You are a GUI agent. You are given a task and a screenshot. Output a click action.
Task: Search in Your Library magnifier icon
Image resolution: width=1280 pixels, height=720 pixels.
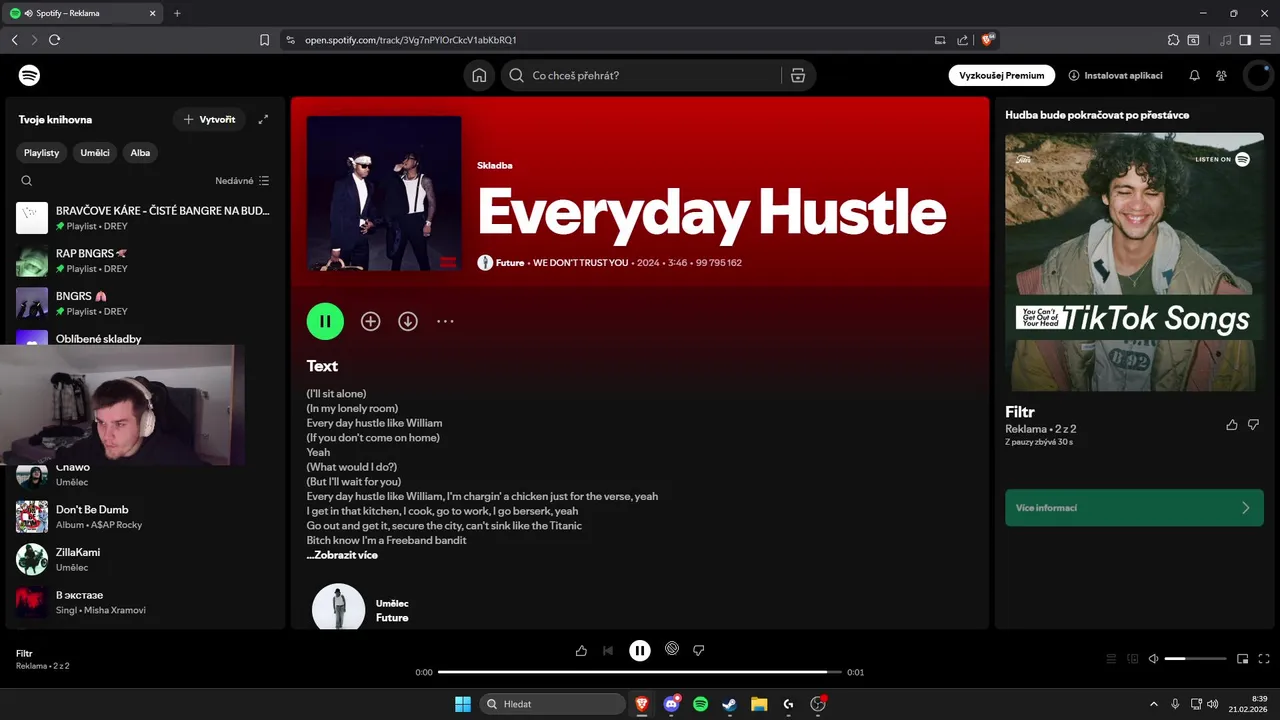(x=27, y=181)
